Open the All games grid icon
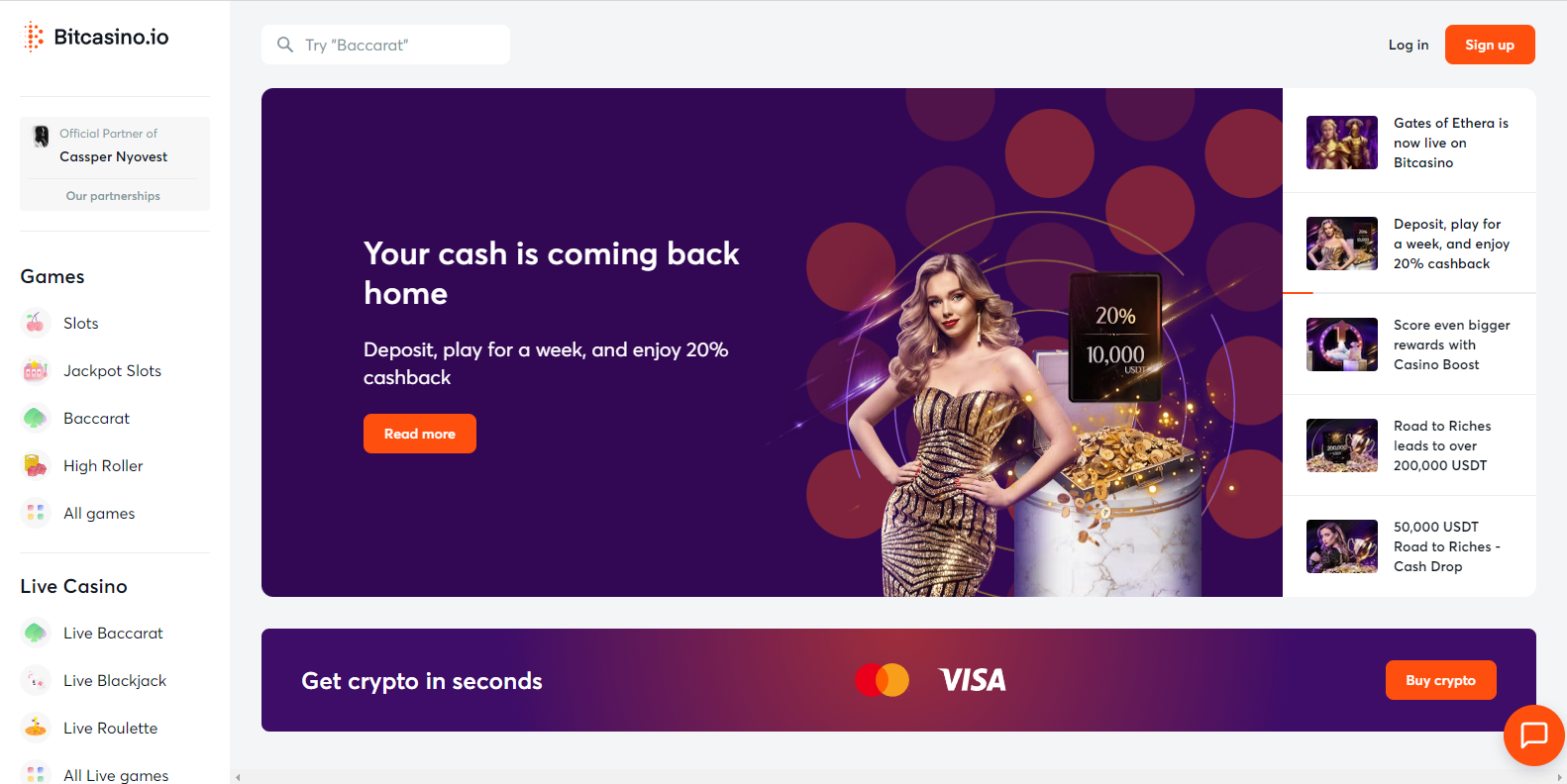The height and width of the screenshot is (784, 1567). [x=36, y=513]
